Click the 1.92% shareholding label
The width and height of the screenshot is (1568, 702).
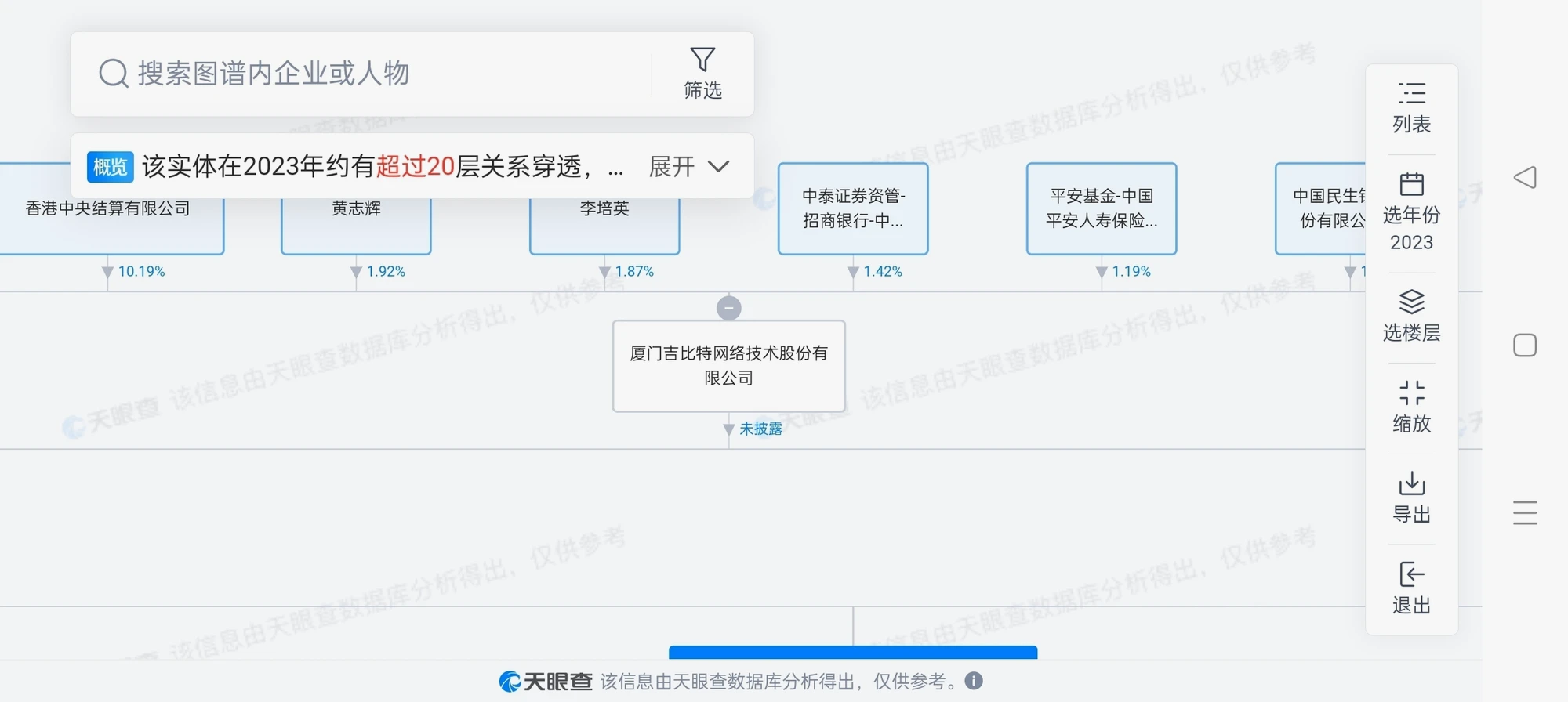(x=386, y=271)
